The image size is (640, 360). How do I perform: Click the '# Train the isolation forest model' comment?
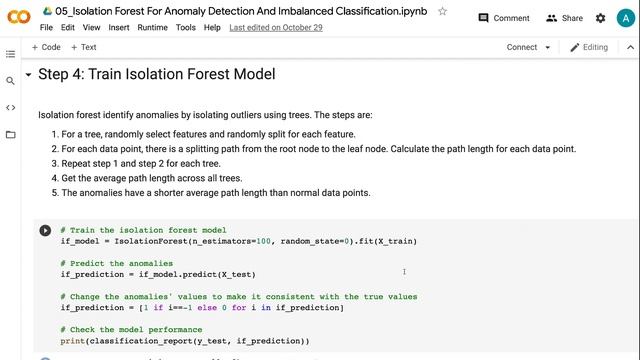143,230
